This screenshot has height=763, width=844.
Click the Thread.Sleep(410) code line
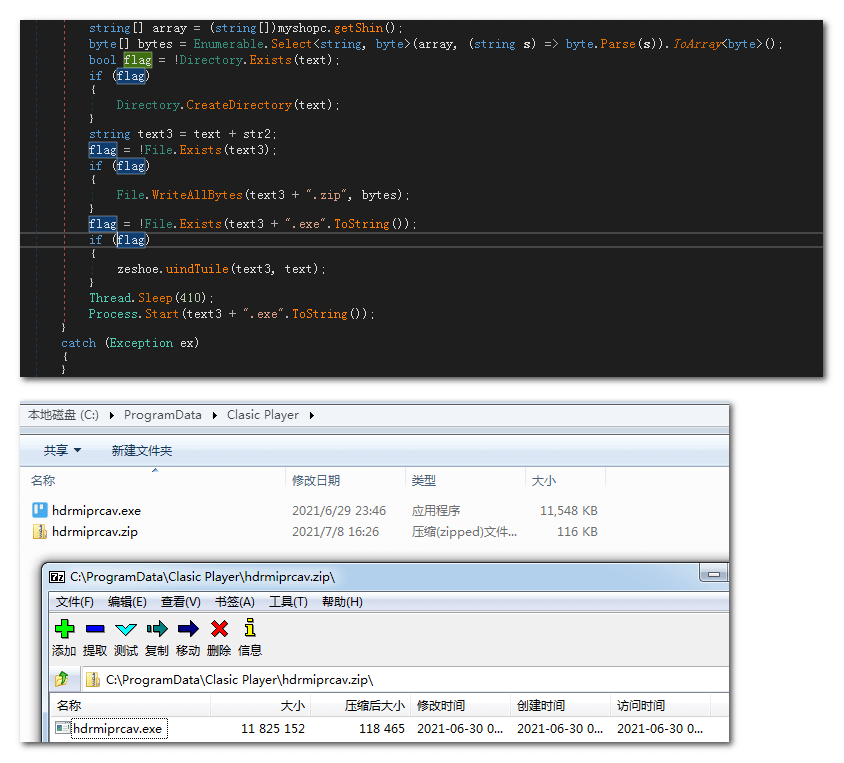click(151, 298)
